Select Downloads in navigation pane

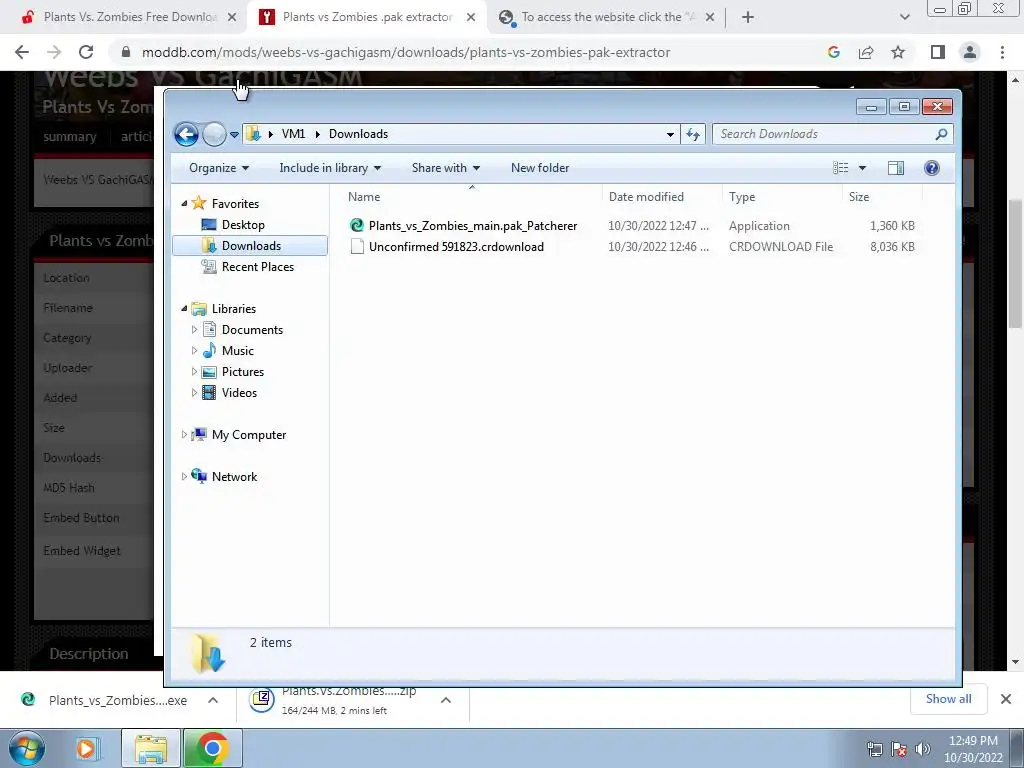tap(251, 246)
